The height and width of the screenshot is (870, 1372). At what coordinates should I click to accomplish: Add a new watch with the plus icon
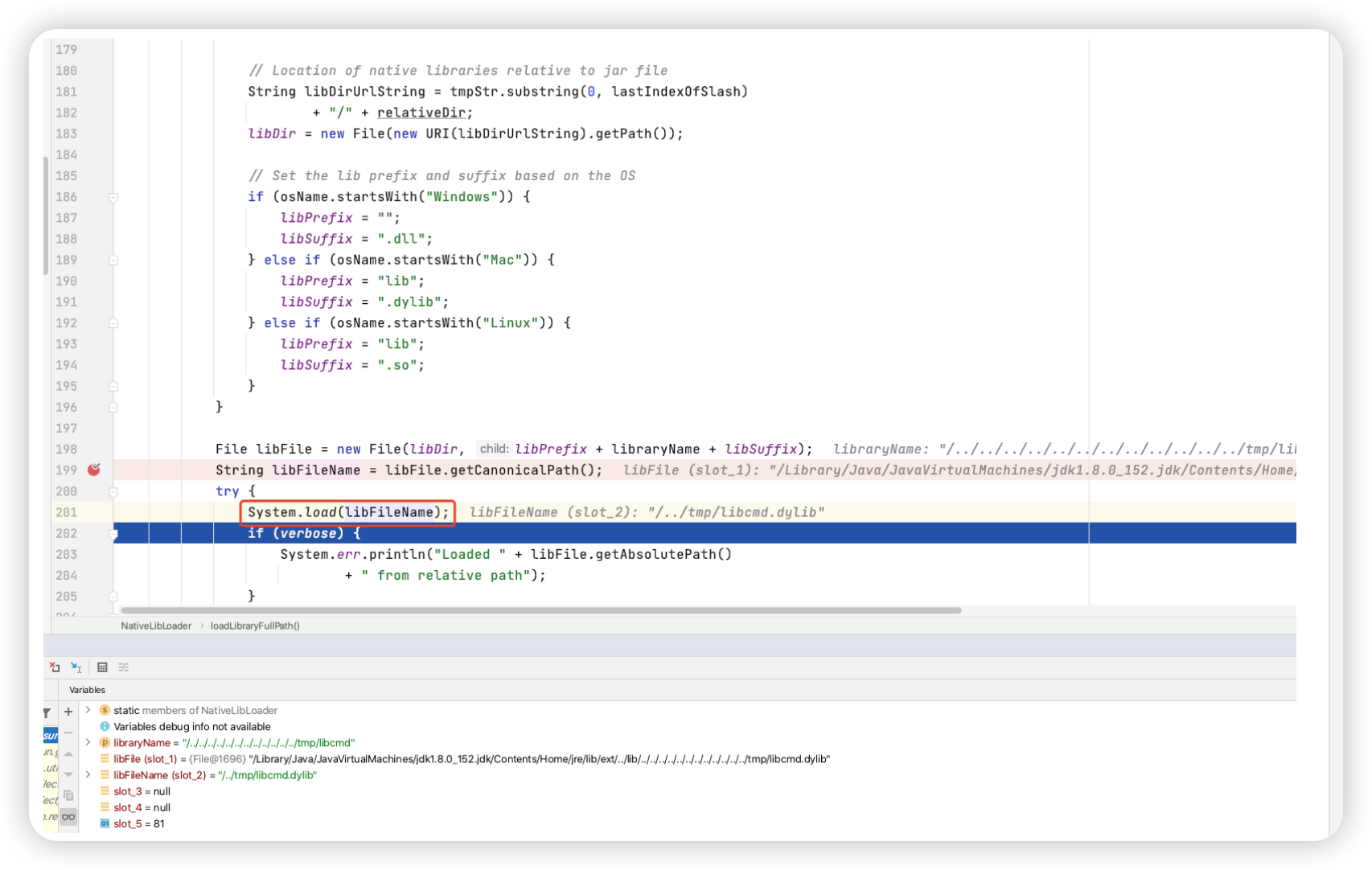[x=68, y=712]
